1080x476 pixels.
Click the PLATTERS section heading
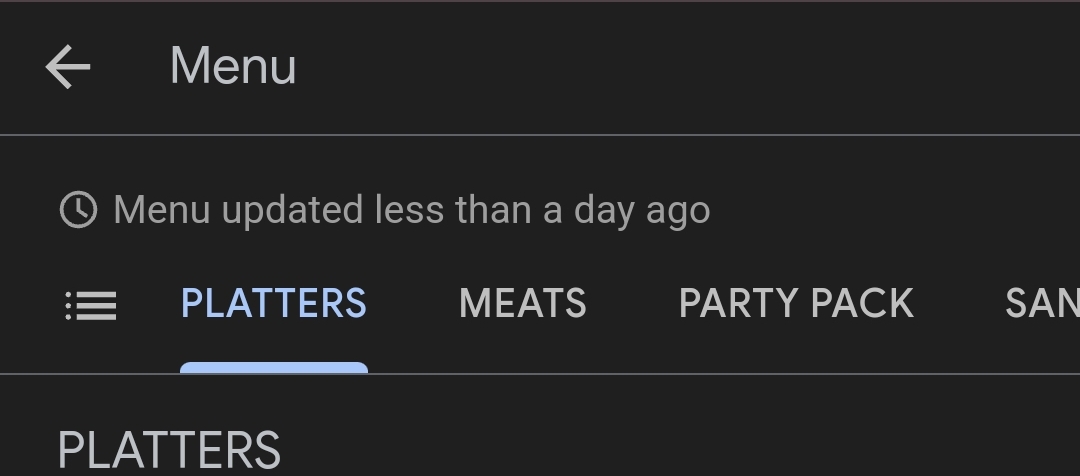[169, 450]
